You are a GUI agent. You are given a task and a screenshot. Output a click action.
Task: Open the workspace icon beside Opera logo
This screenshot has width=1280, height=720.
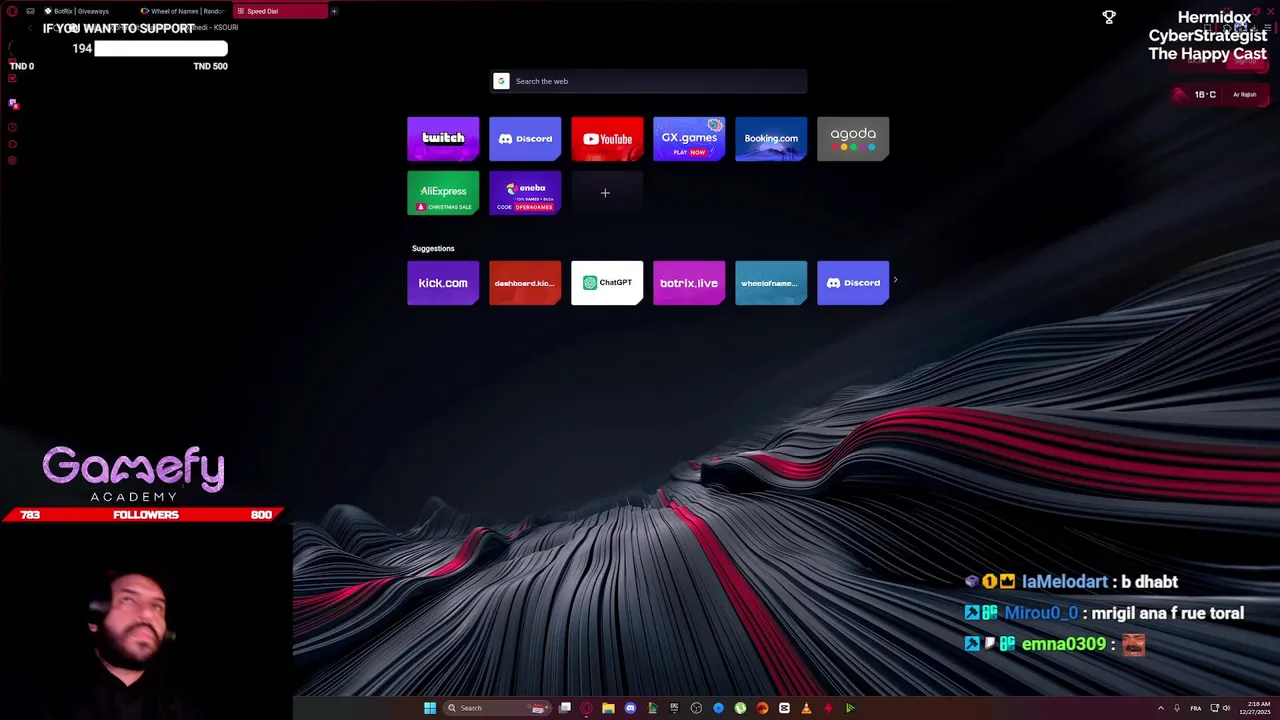pyautogui.click(x=30, y=11)
